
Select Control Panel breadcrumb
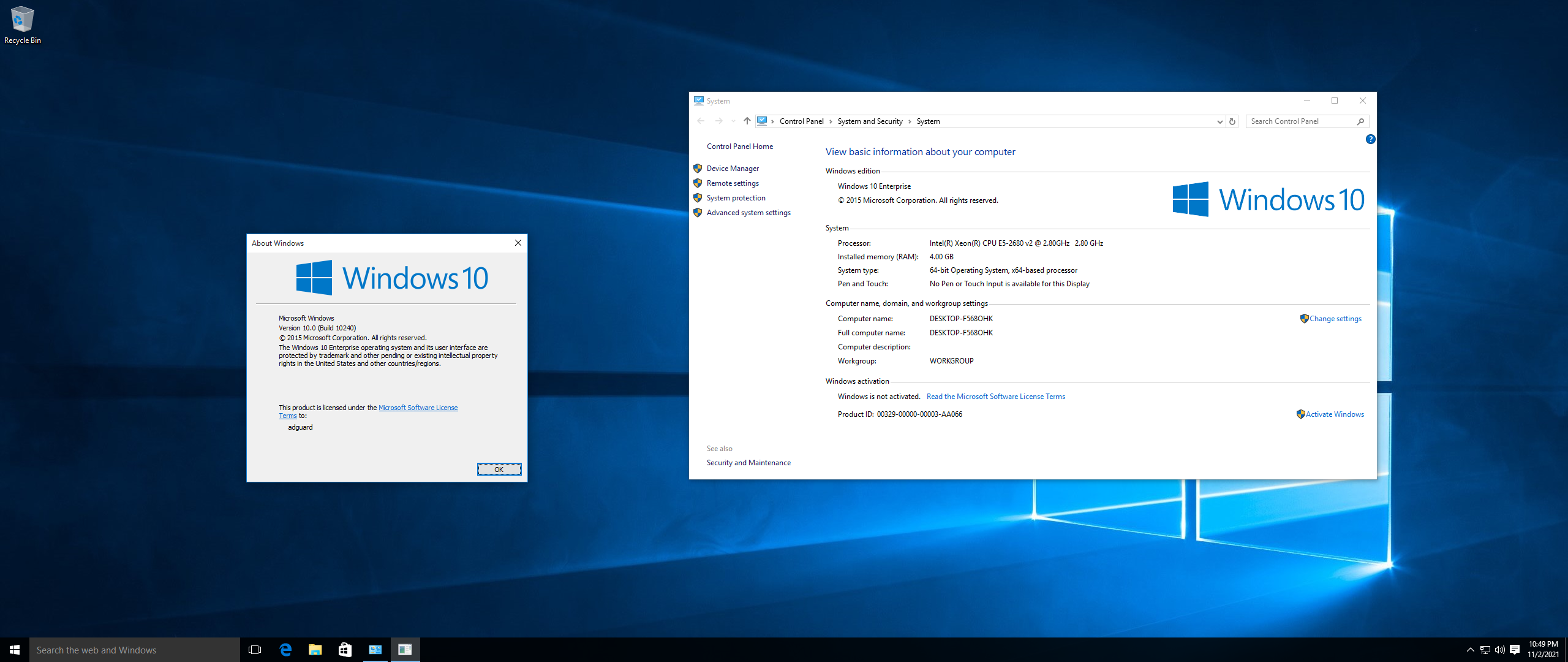click(x=801, y=121)
